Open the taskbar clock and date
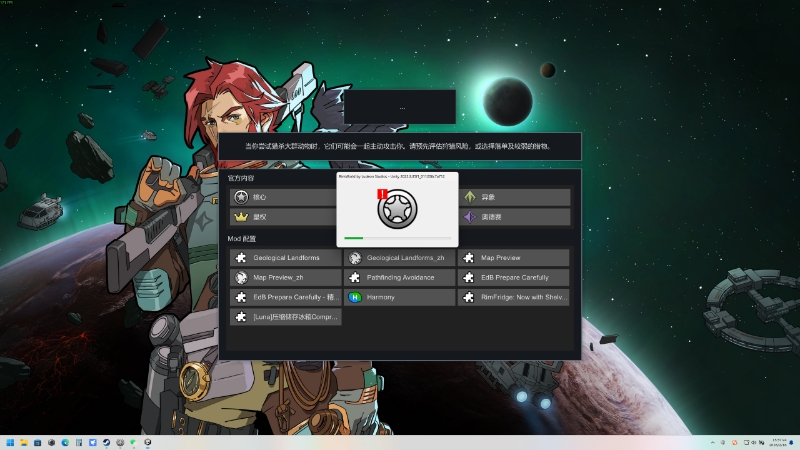Screen dimensions: 800x450 point(777,442)
